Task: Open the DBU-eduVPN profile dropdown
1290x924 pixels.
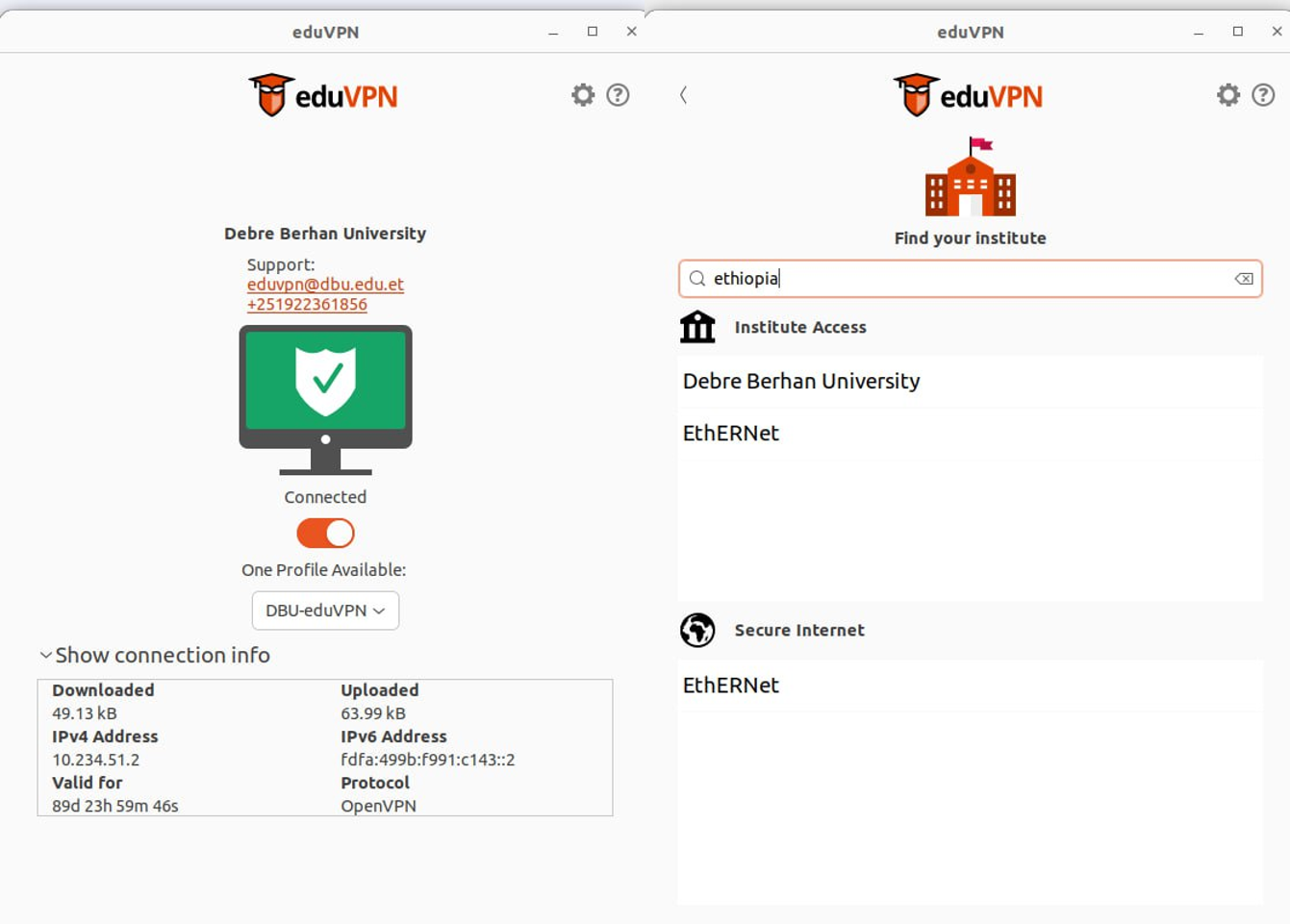Action: click(x=325, y=611)
